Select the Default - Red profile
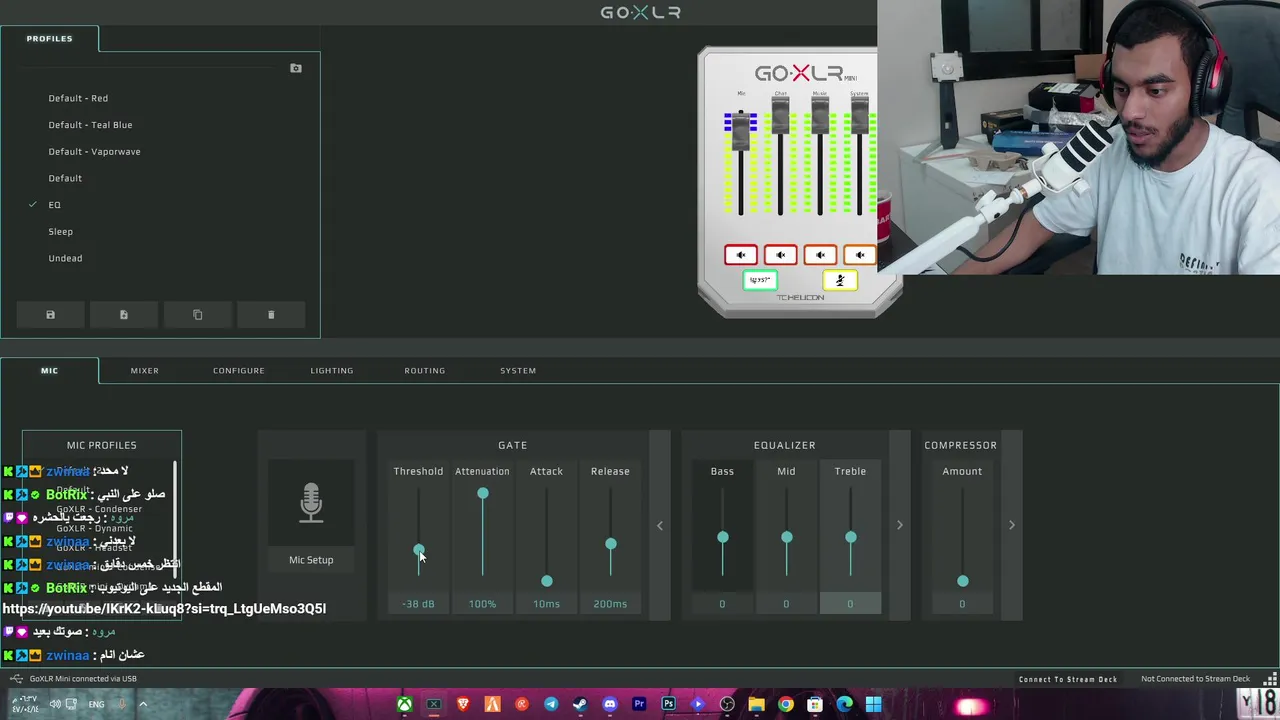 tap(78, 99)
